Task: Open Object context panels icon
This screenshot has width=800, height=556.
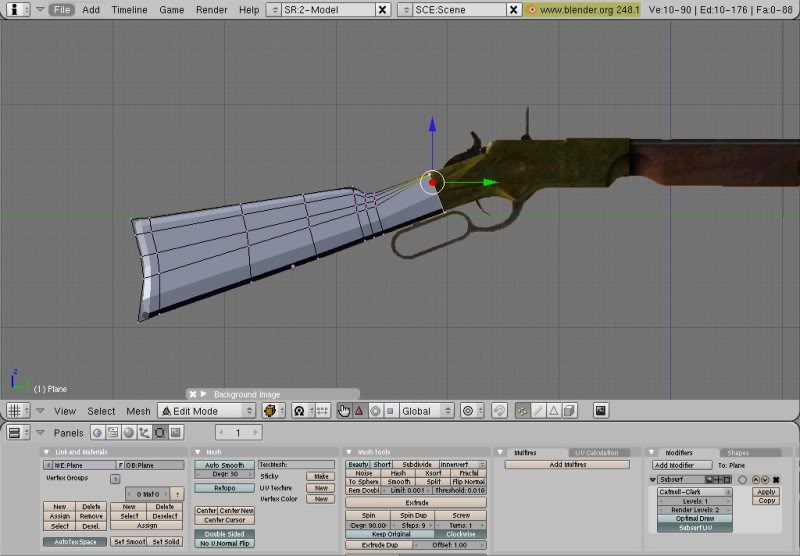Action: [x=144, y=433]
